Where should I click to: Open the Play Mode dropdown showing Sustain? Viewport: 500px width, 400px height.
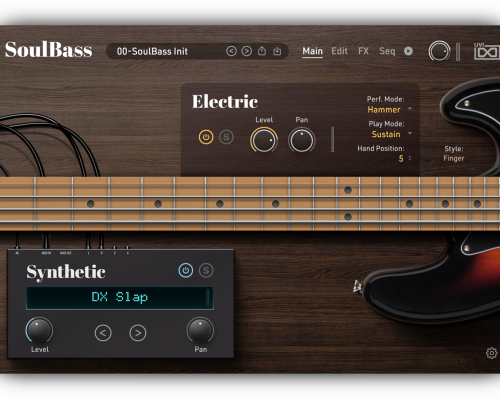tap(391, 134)
